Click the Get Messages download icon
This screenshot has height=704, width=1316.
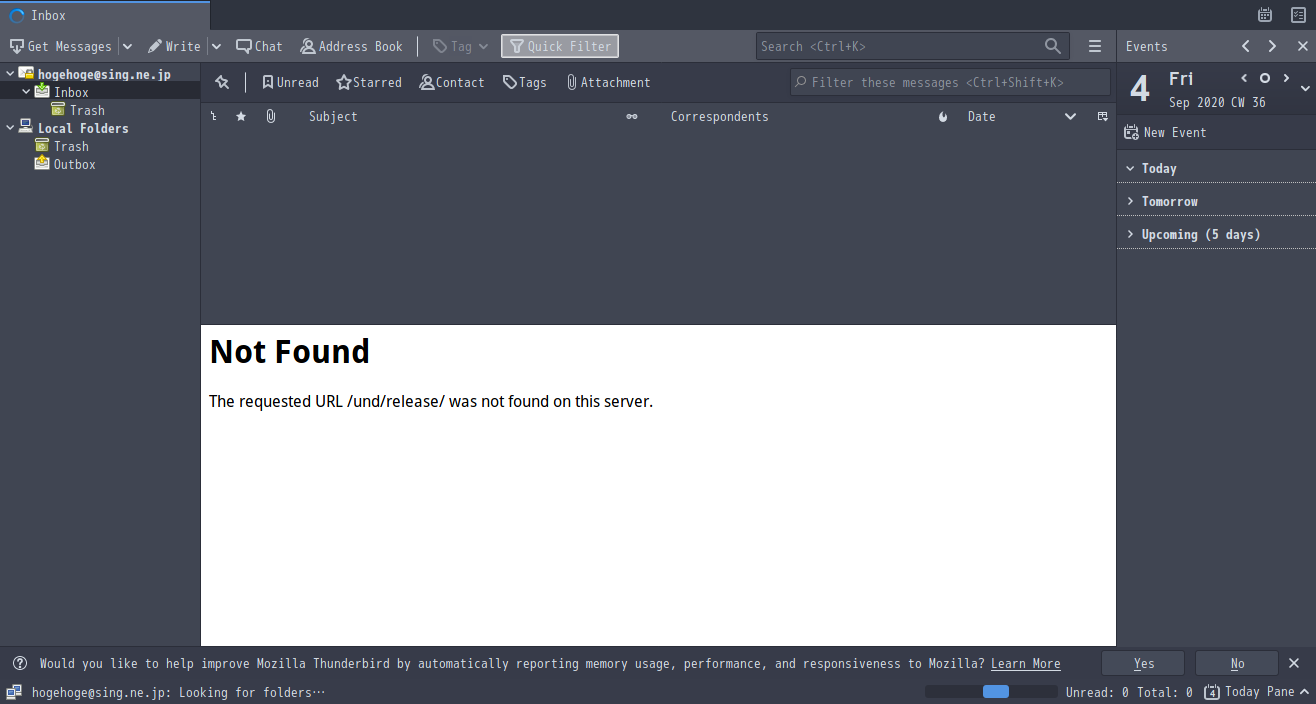(16, 46)
